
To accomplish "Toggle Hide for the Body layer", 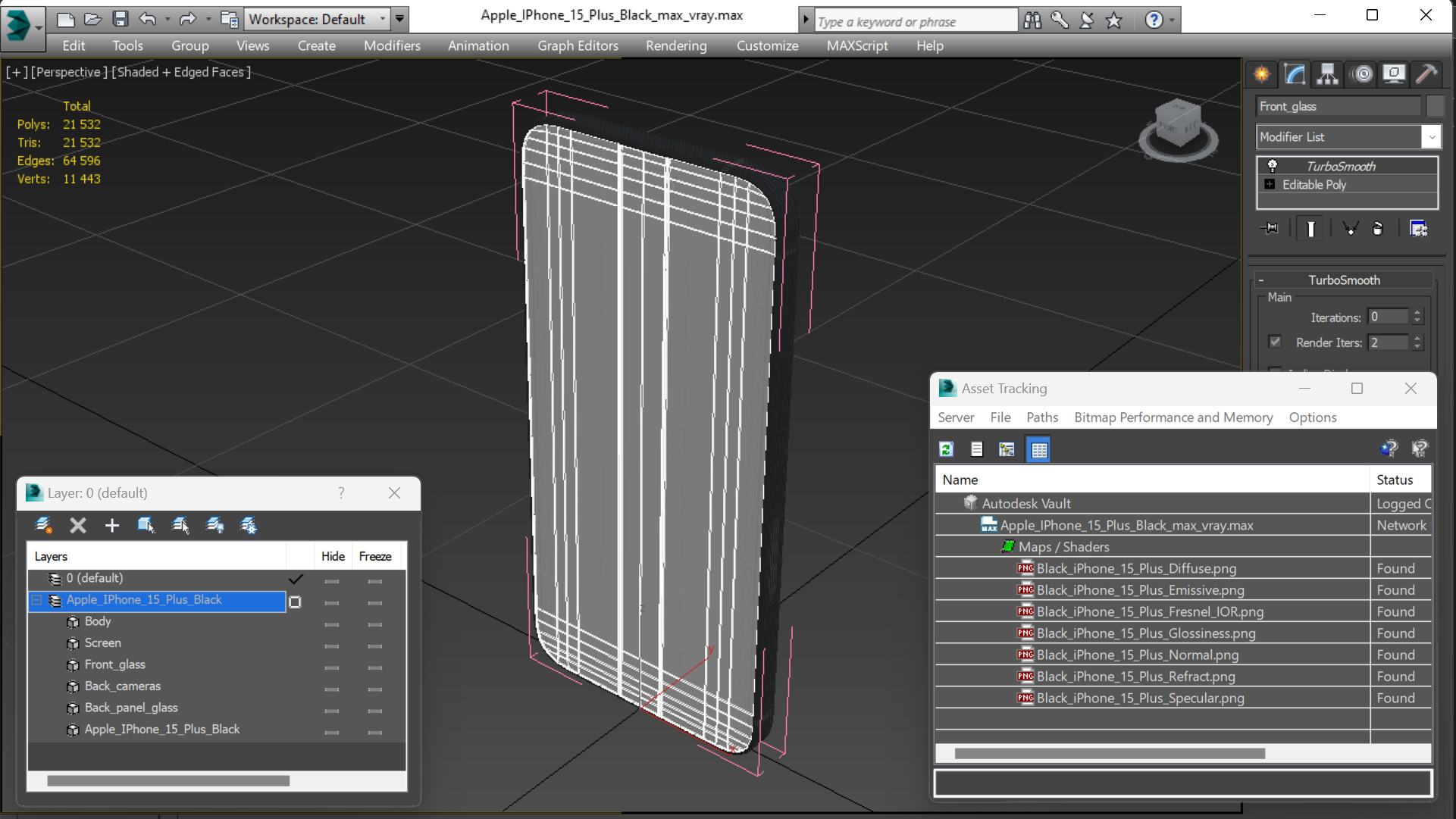I will (x=332, y=625).
